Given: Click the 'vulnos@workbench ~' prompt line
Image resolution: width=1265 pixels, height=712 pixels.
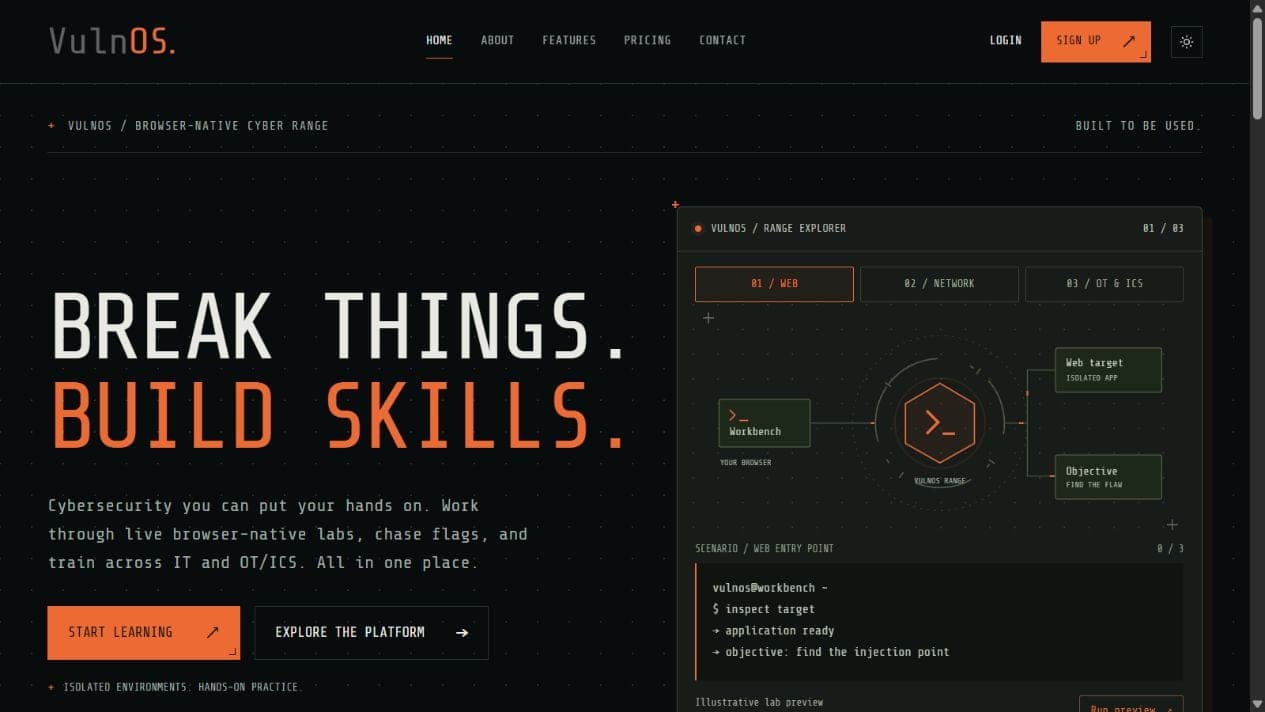Looking at the screenshot, I should click(769, 588).
